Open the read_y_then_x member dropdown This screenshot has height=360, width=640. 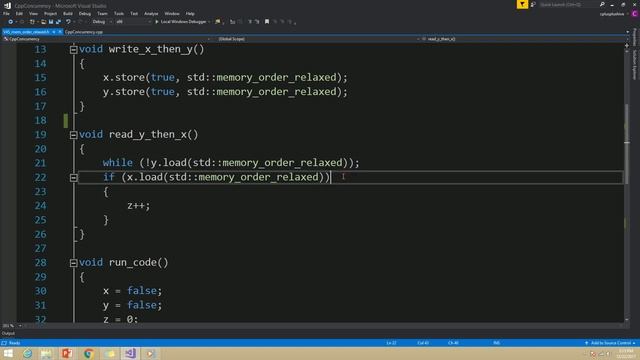click(524, 39)
